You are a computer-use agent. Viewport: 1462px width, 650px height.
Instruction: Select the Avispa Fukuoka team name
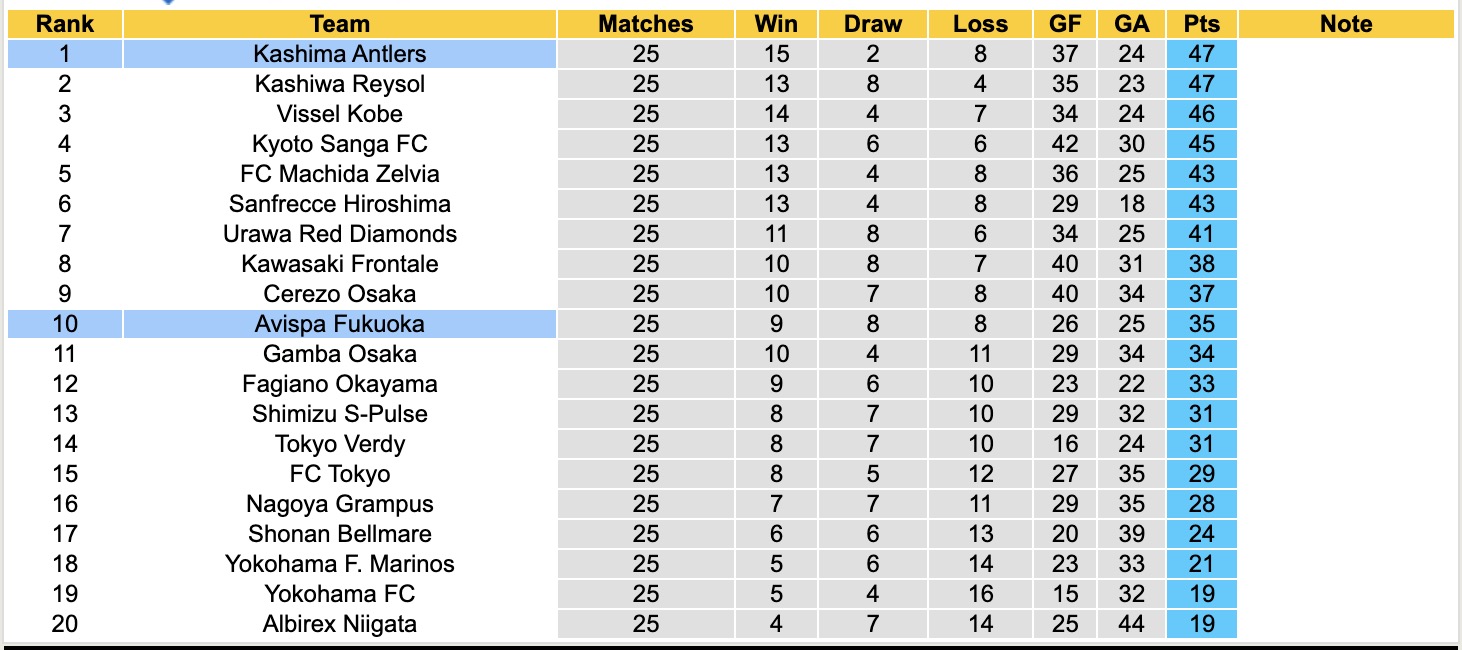tap(340, 324)
